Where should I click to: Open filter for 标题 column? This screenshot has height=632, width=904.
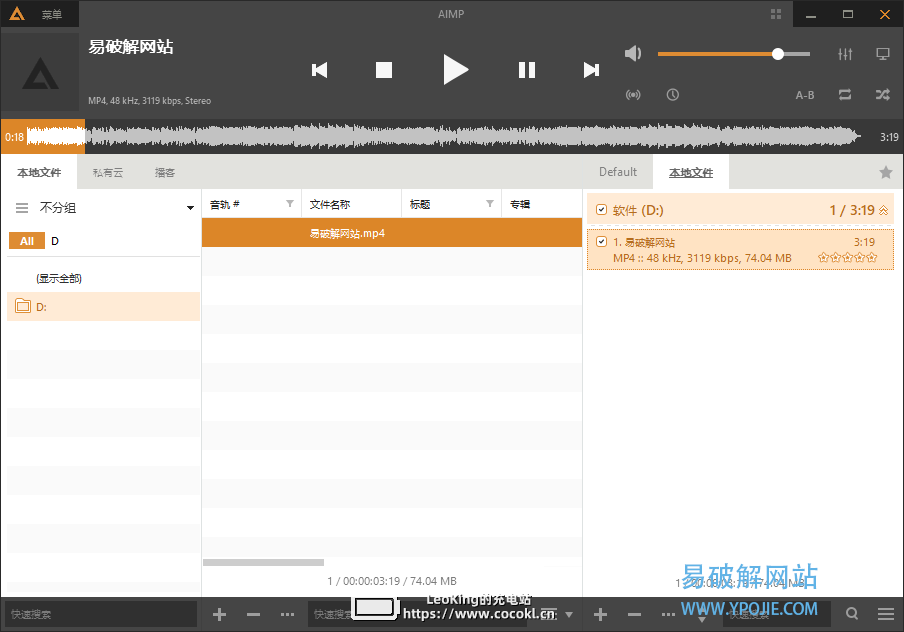click(x=489, y=204)
